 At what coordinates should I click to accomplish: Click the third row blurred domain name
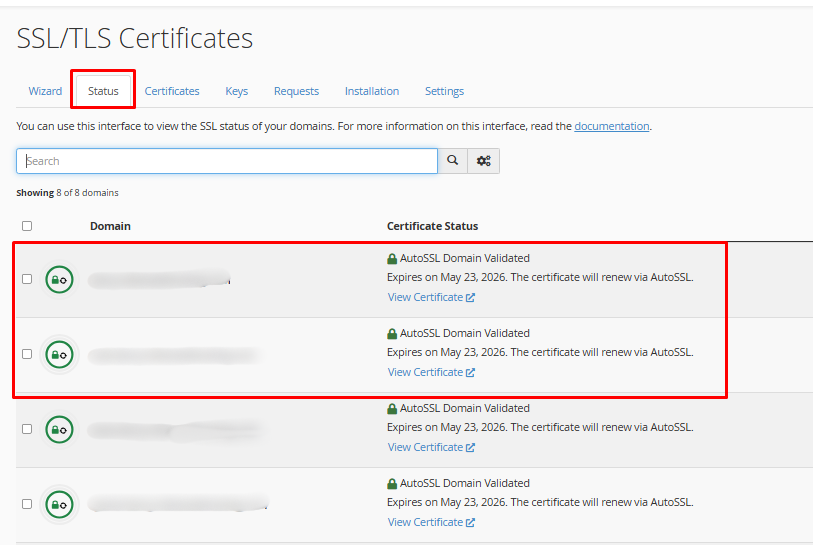point(176,430)
